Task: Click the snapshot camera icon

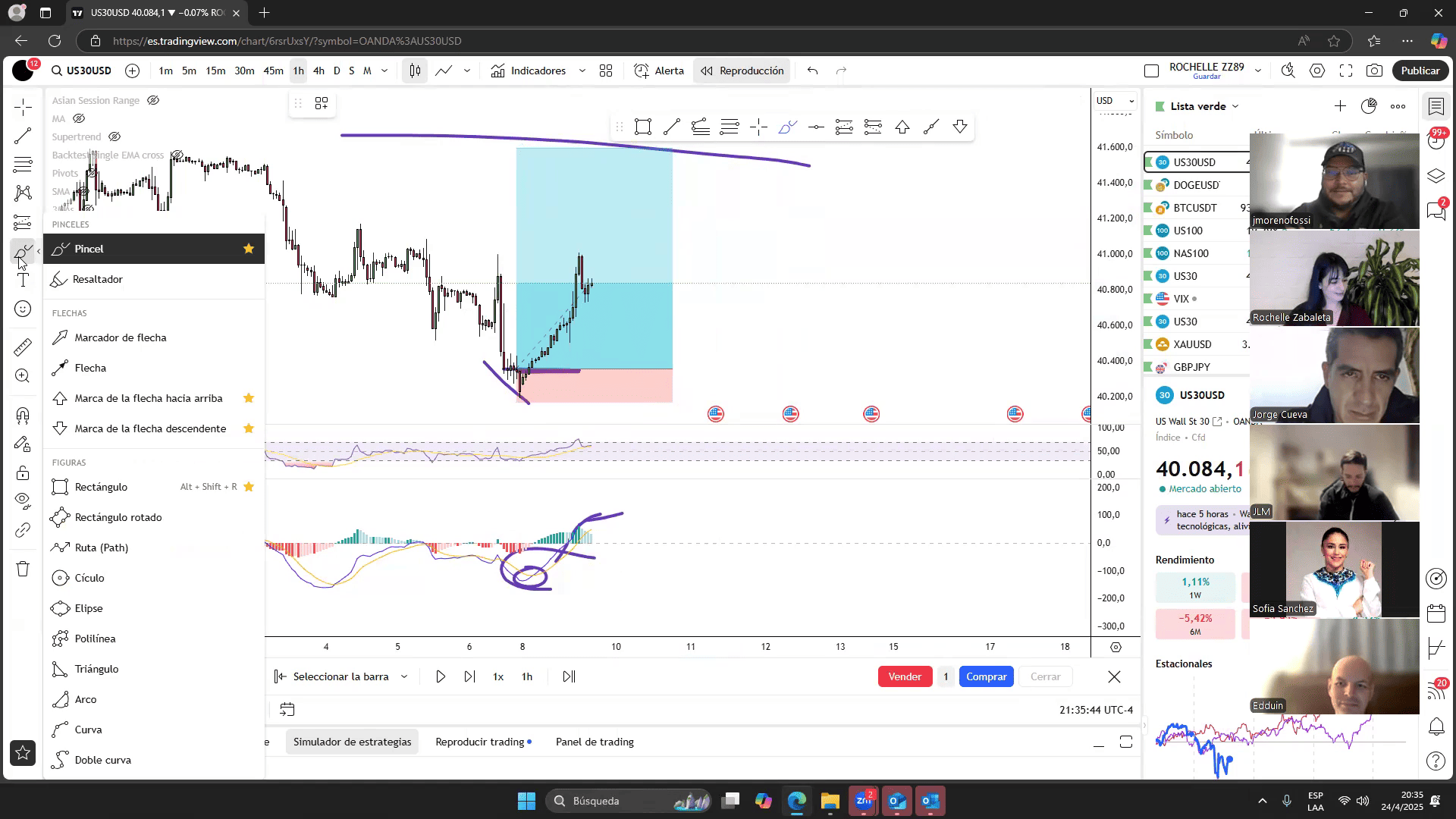Action: click(1374, 71)
